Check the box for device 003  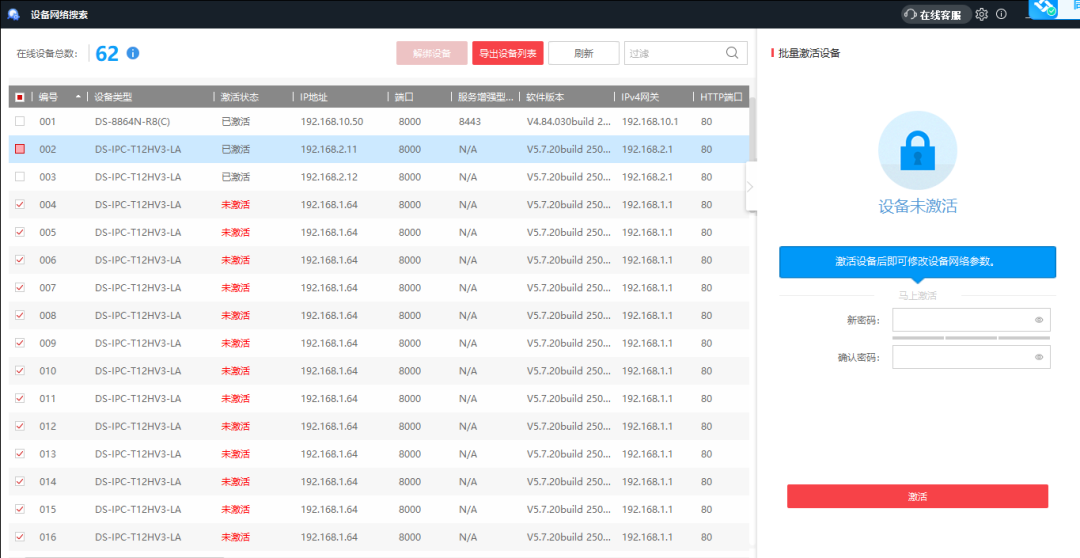[x=20, y=177]
